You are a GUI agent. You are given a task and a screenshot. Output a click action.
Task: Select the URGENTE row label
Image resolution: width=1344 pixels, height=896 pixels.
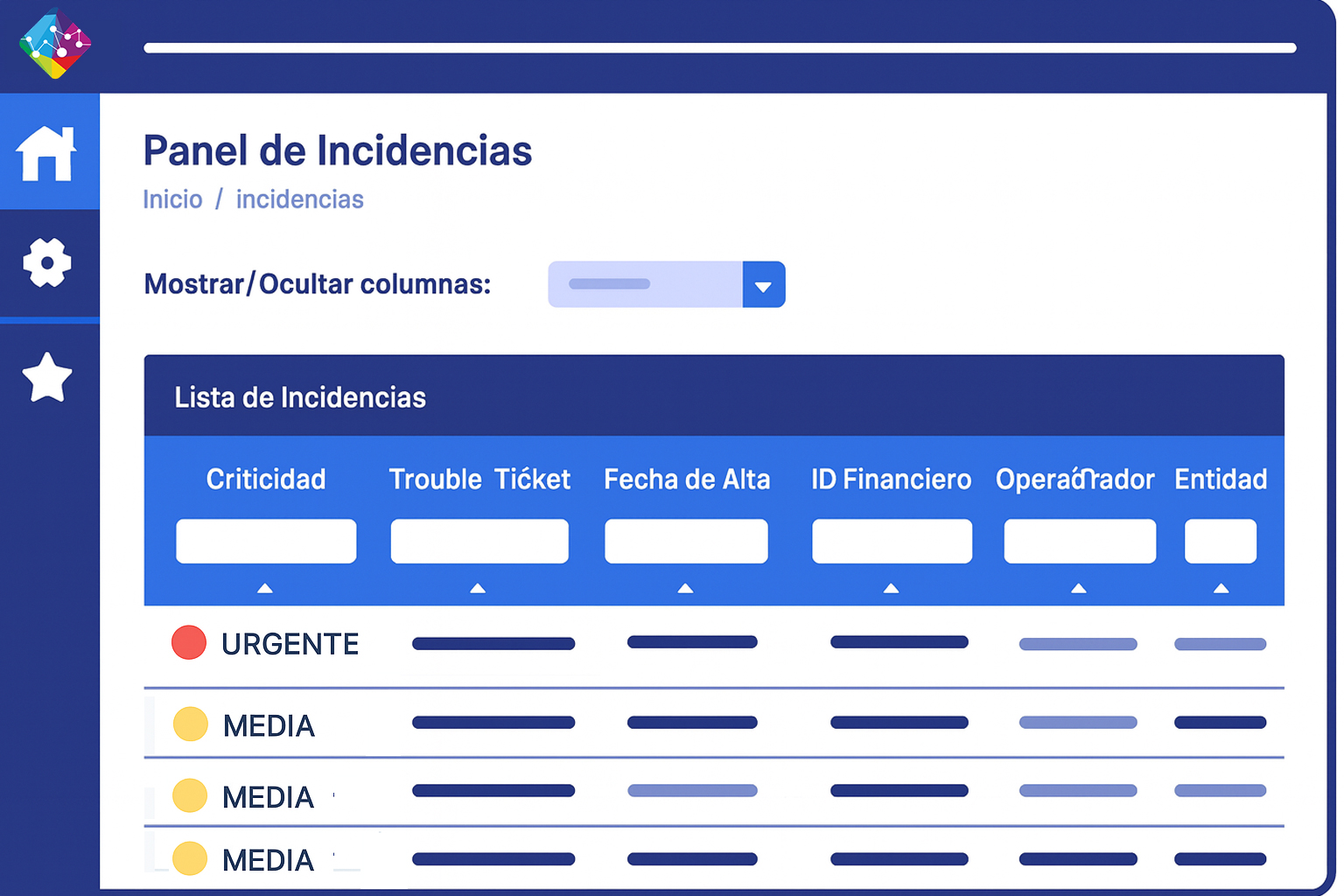tap(290, 644)
